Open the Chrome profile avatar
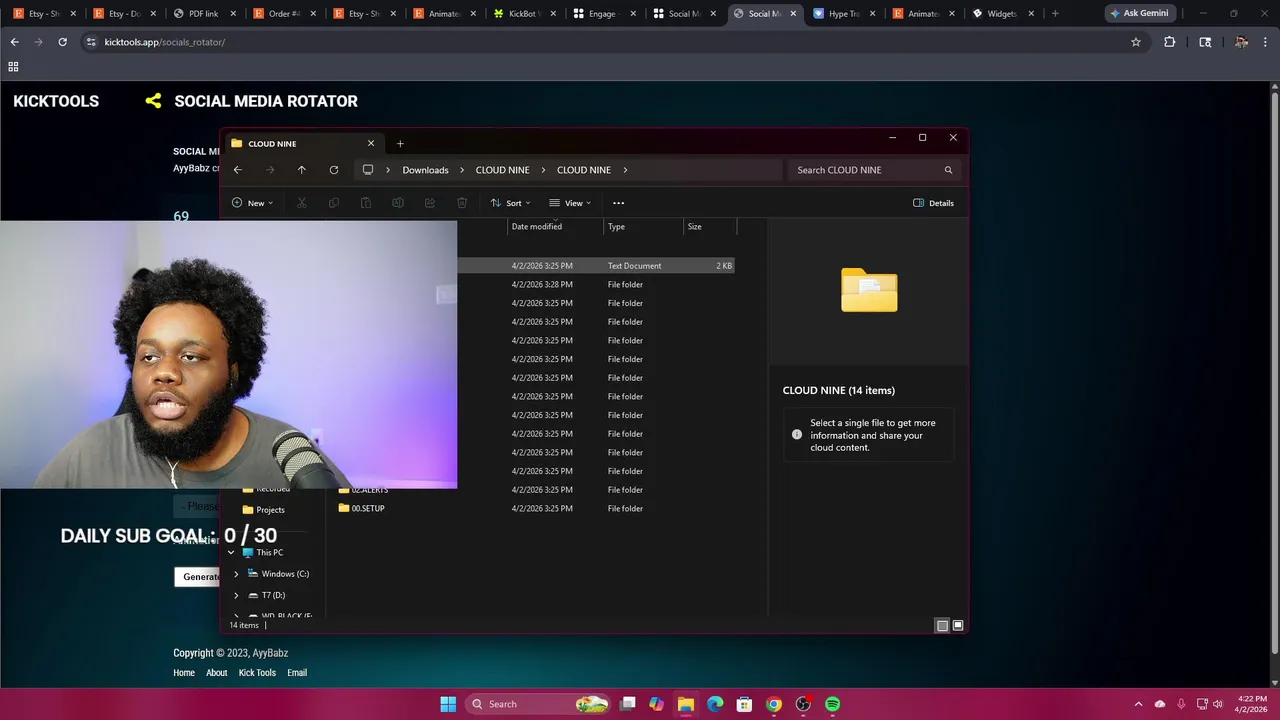The image size is (1280, 720). (x=1241, y=42)
